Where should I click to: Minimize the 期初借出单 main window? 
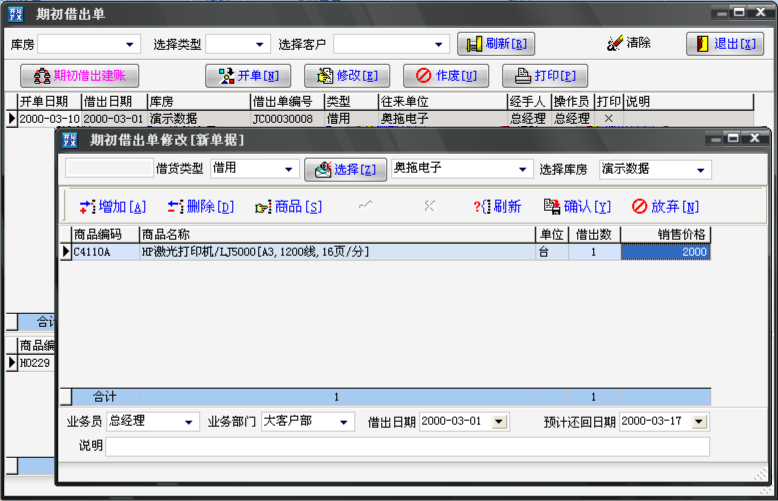[x=722, y=13]
